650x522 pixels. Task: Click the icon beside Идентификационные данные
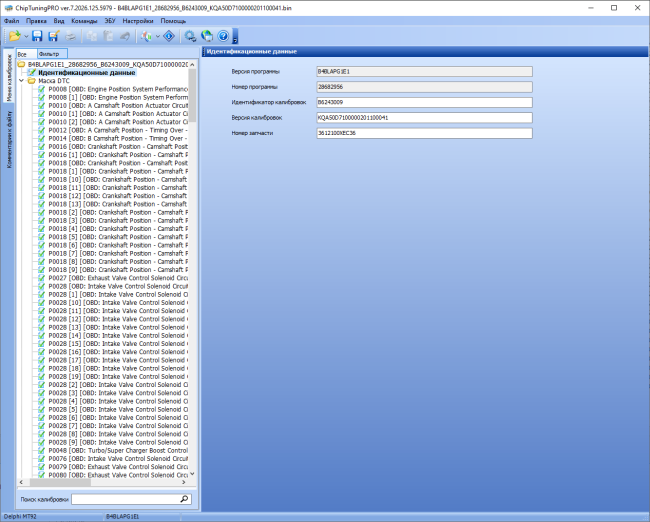click(x=32, y=73)
